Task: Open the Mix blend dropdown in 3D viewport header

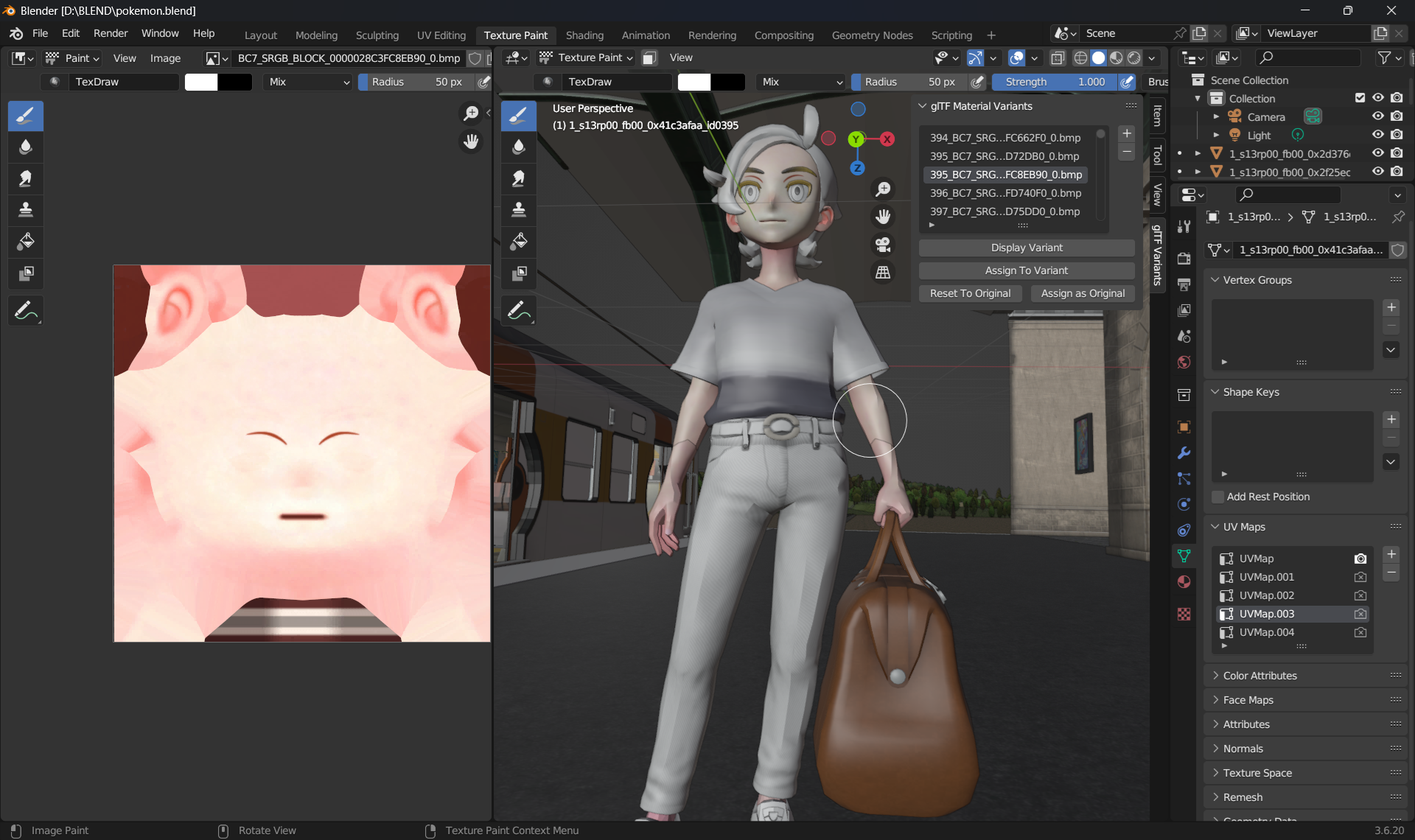Action: pyautogui.click(x=802, y=82)
